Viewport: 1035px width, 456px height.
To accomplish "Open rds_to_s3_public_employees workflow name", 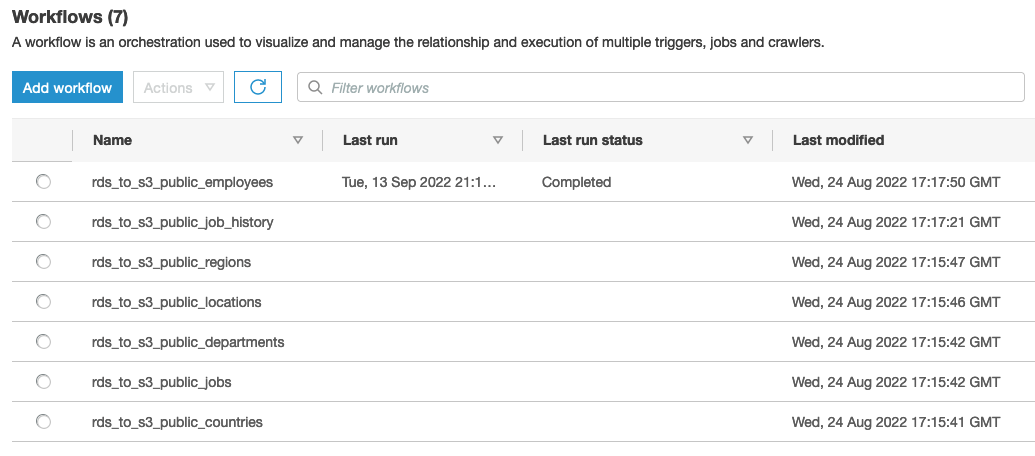I will (x=182, y=182).
